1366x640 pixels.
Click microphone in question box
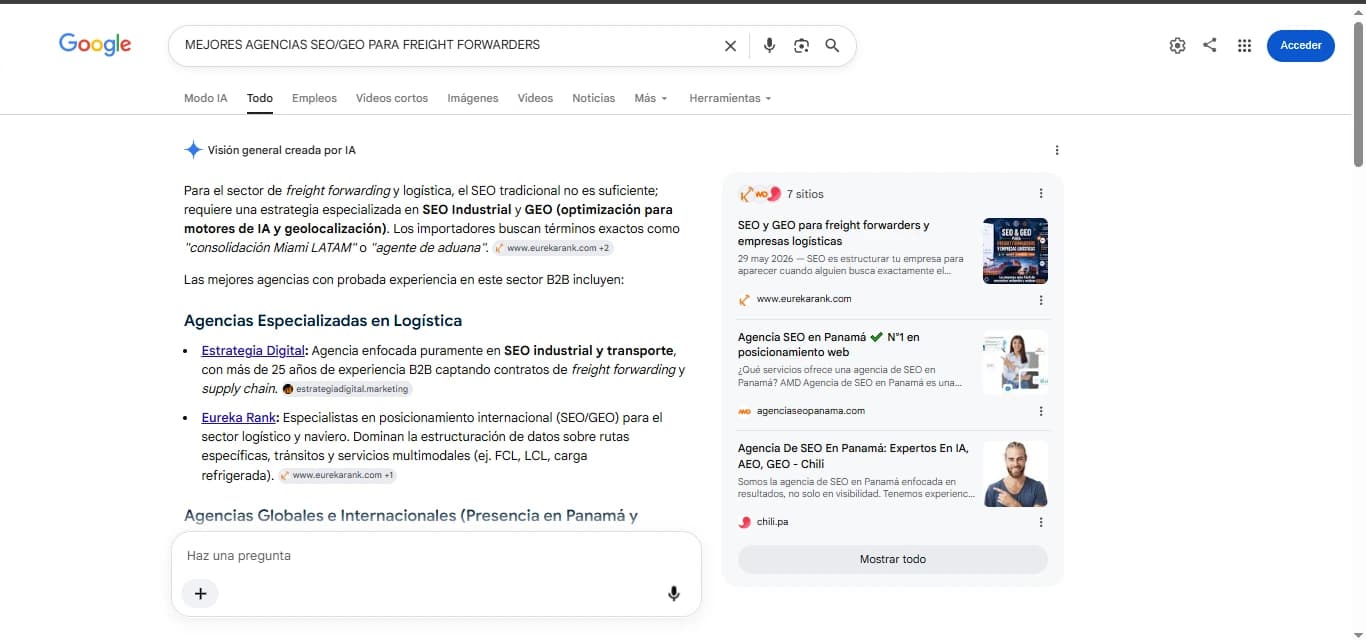tap(674, 594)
